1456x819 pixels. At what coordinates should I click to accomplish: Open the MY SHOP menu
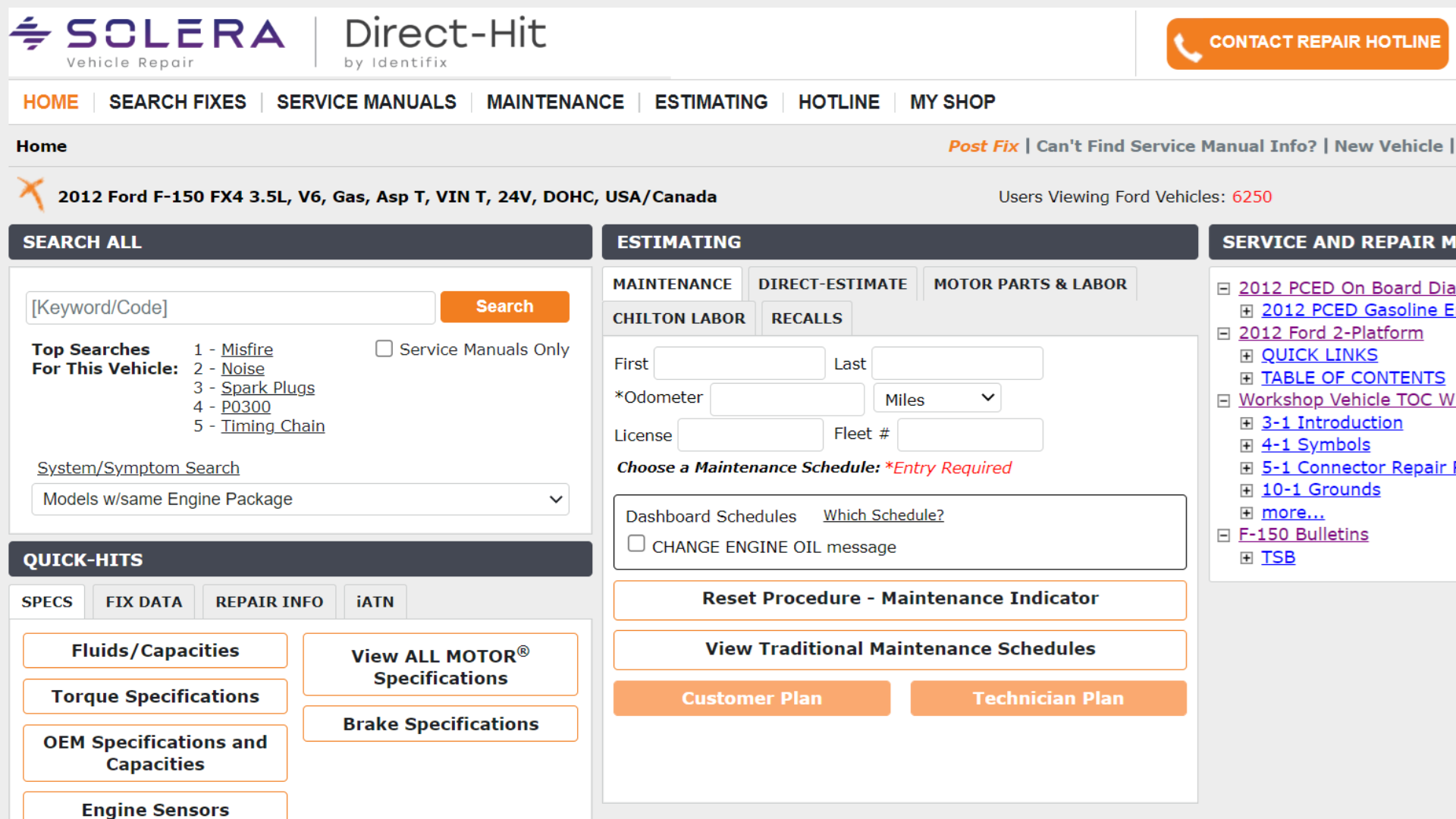(x=952, y=102)
